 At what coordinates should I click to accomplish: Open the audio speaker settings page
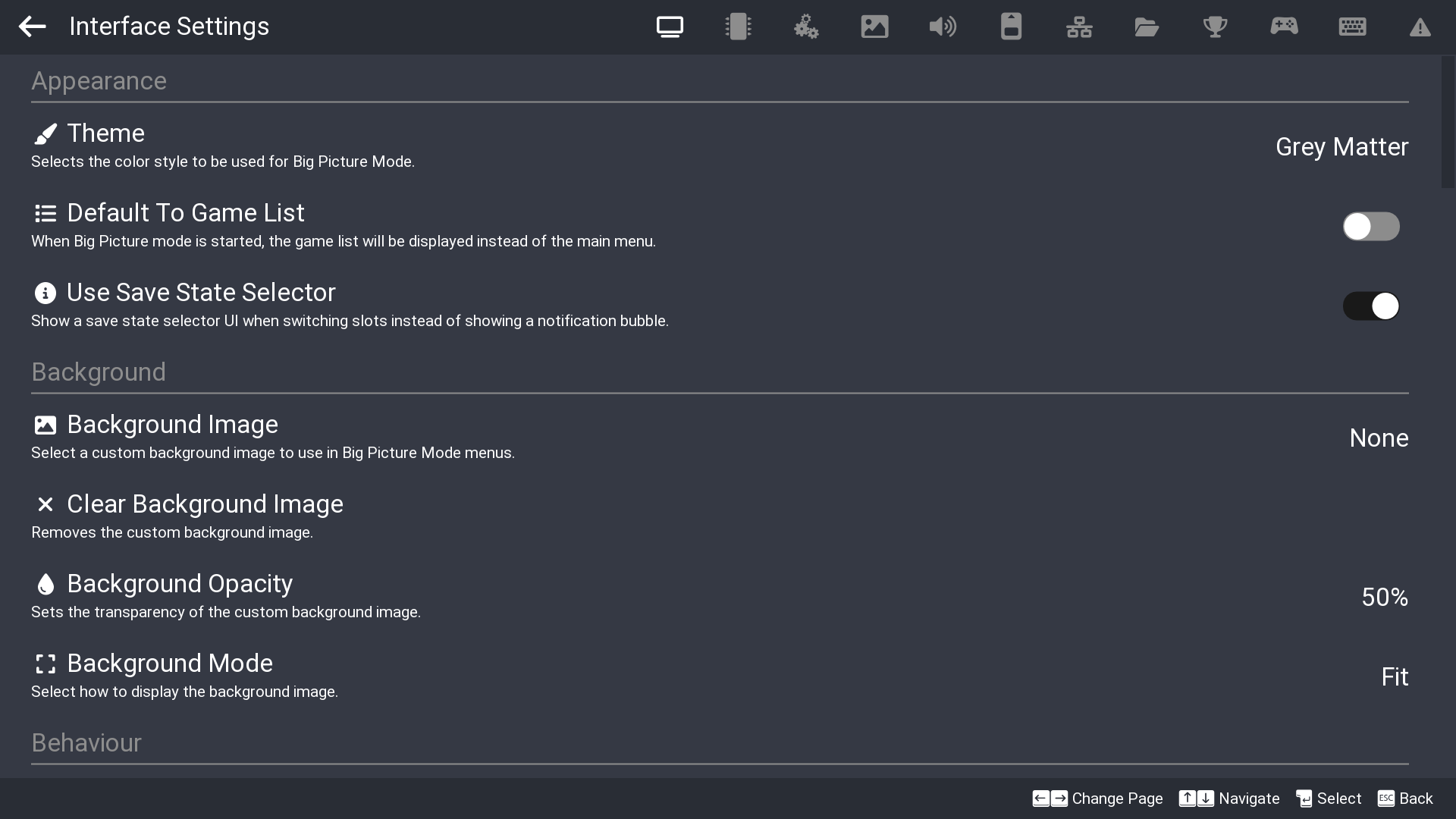pos(942,27)
